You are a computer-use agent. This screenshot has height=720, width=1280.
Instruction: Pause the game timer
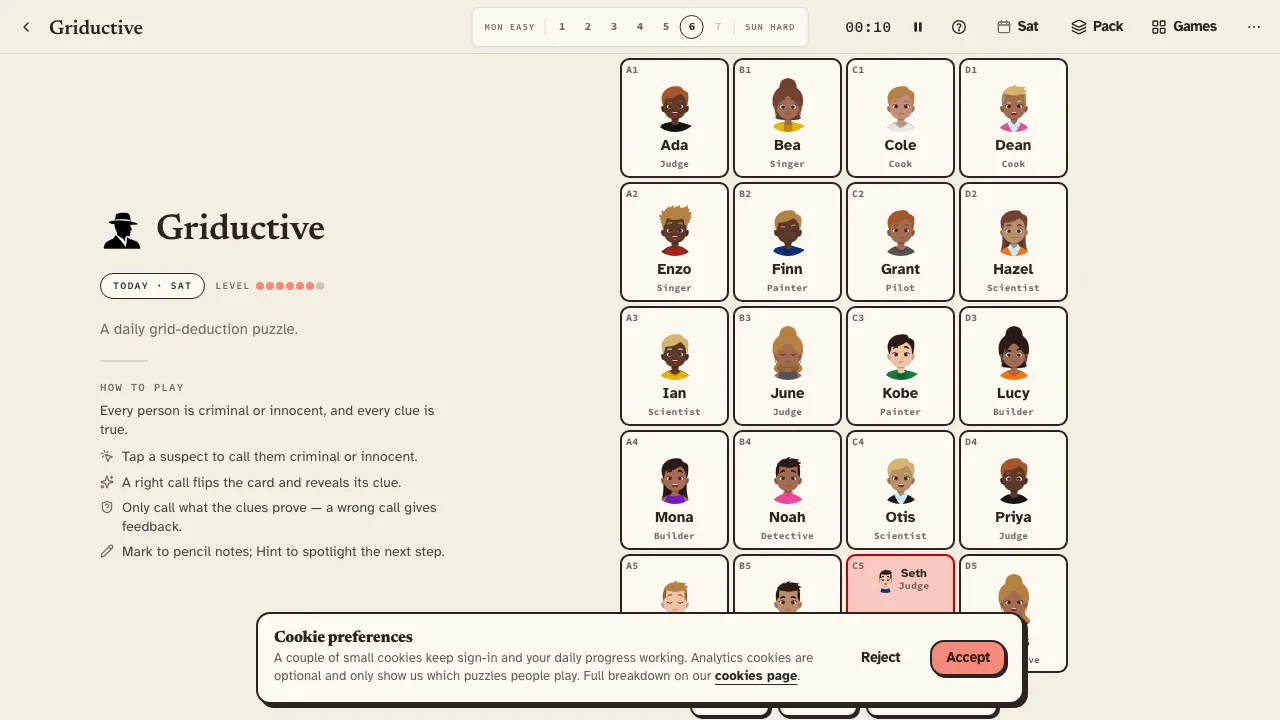pyautogui.click(x=918, y=27)
